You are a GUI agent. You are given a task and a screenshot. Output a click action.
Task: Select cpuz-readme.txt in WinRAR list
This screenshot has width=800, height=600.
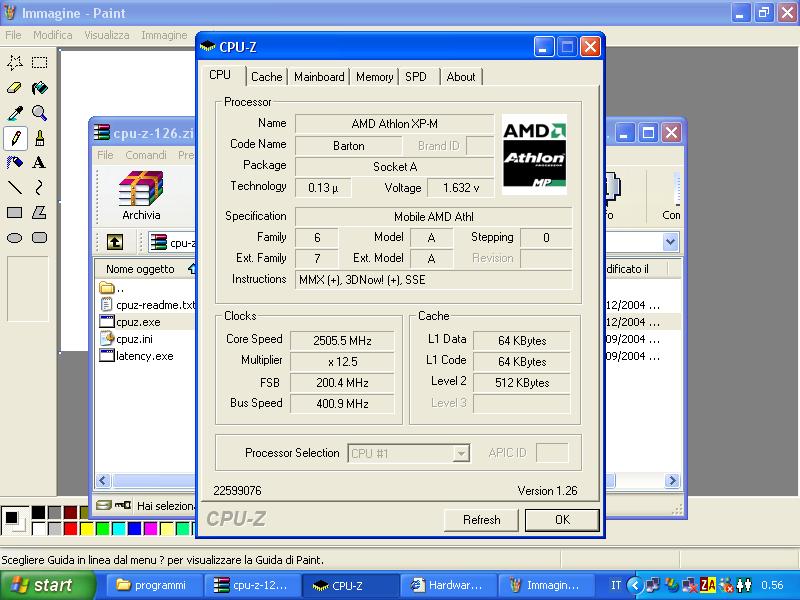[147, 305]
